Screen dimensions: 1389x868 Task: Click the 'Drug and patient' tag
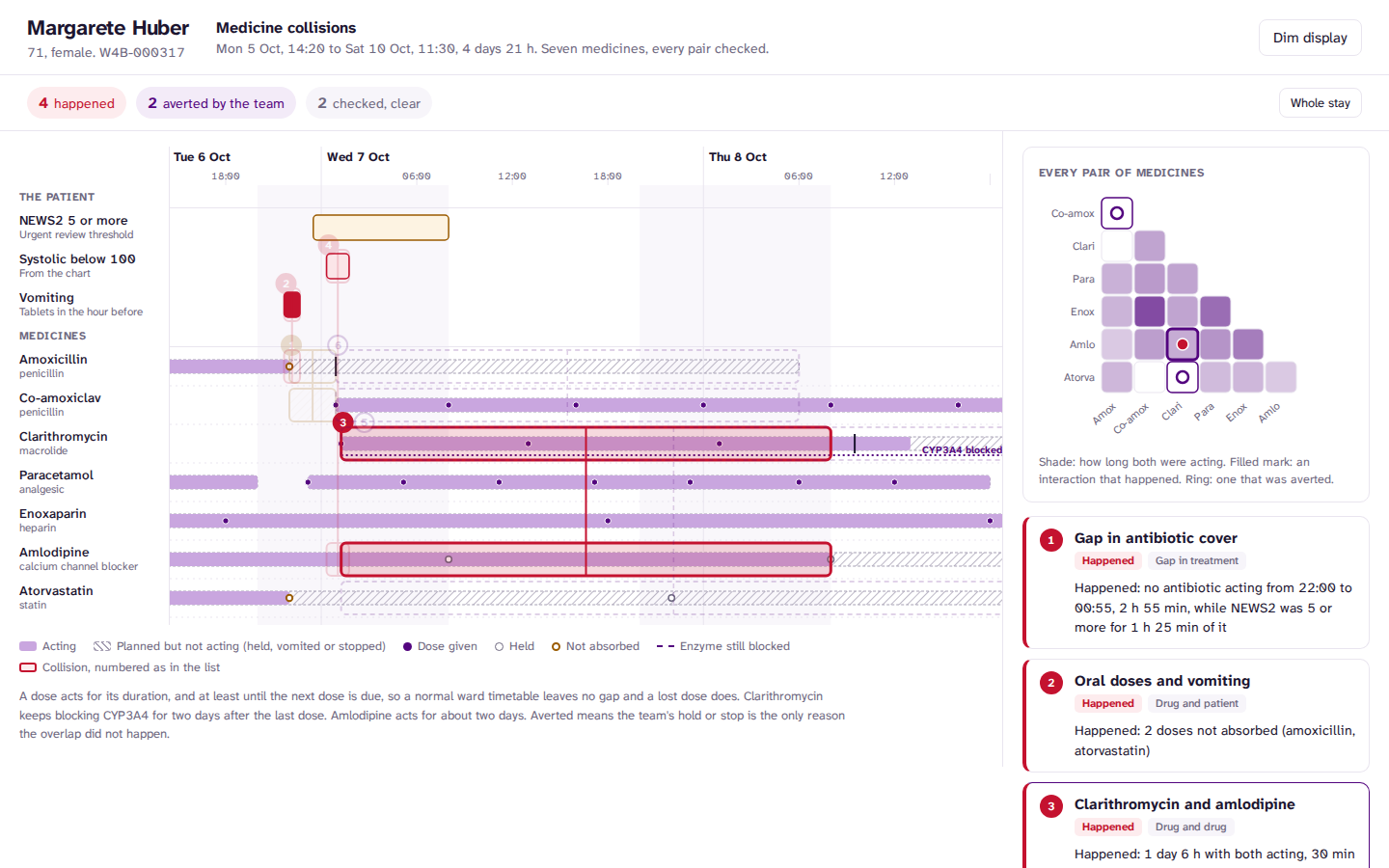point(1197,703)
